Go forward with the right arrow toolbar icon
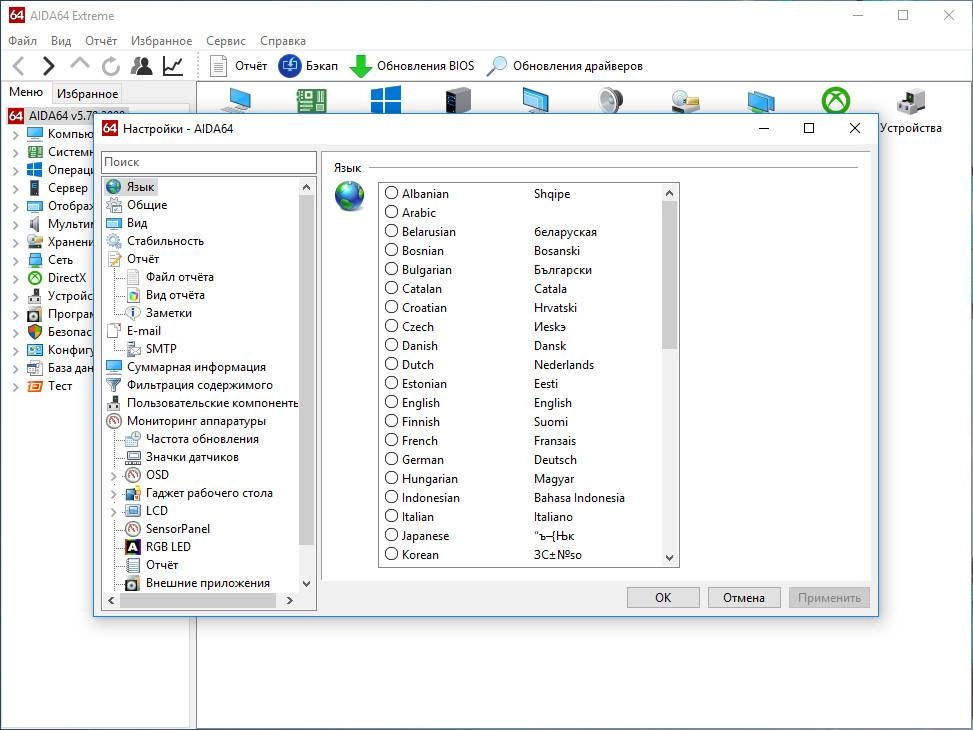Image resolution: width=973 pixels, height=730 pixels. pos(48,66)
